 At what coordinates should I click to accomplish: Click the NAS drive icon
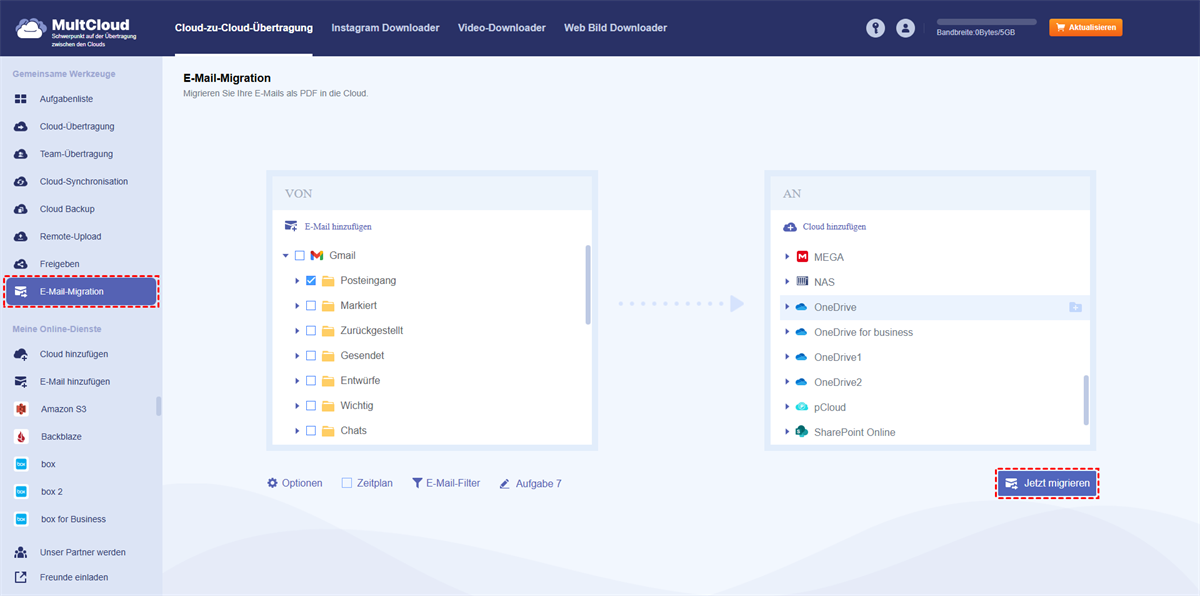tap(802, 282)
